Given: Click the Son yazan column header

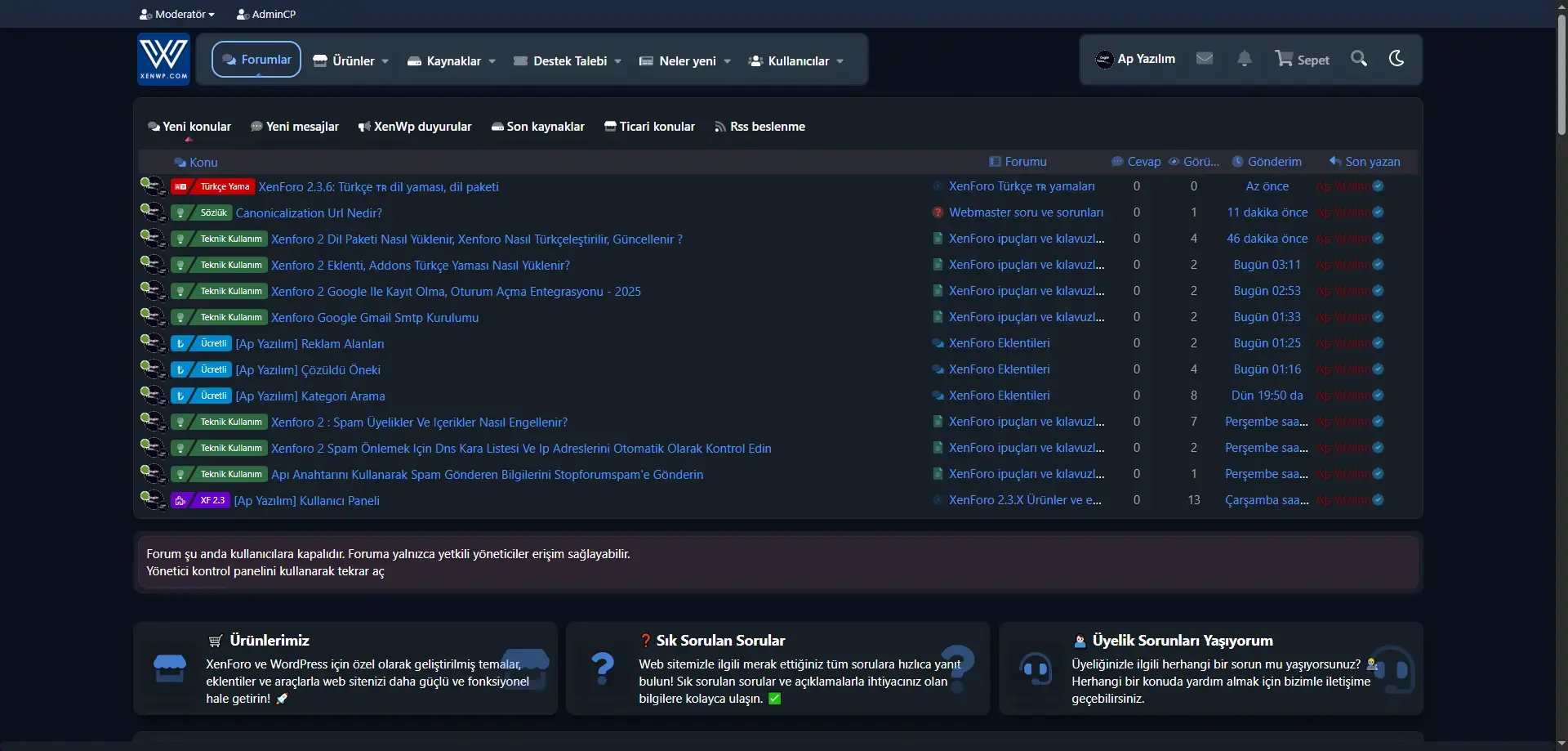Looking at the screenshot, I should click(1365, 162).
